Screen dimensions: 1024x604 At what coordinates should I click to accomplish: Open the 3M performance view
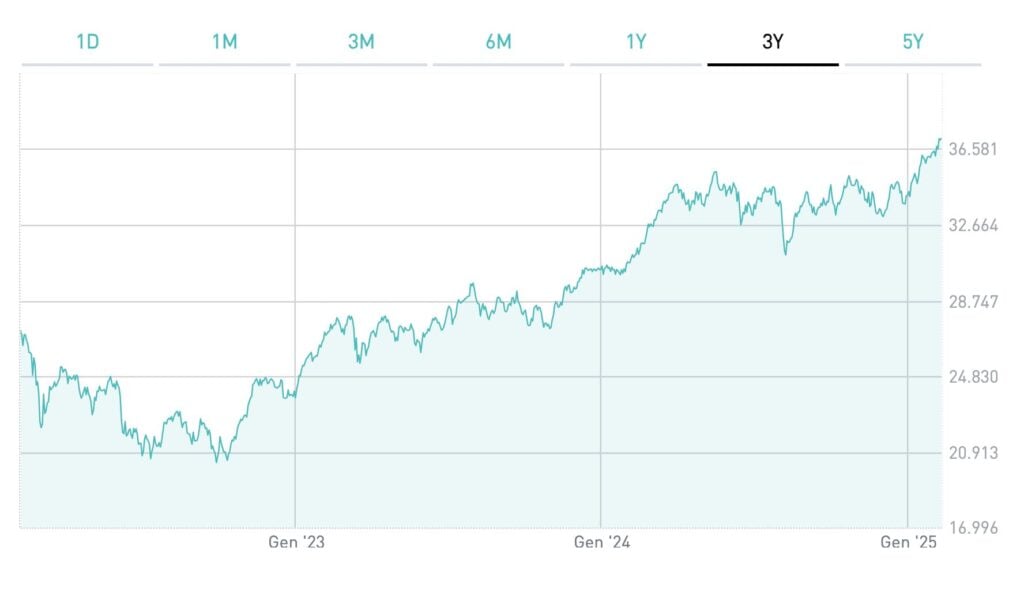click(360, 43)
